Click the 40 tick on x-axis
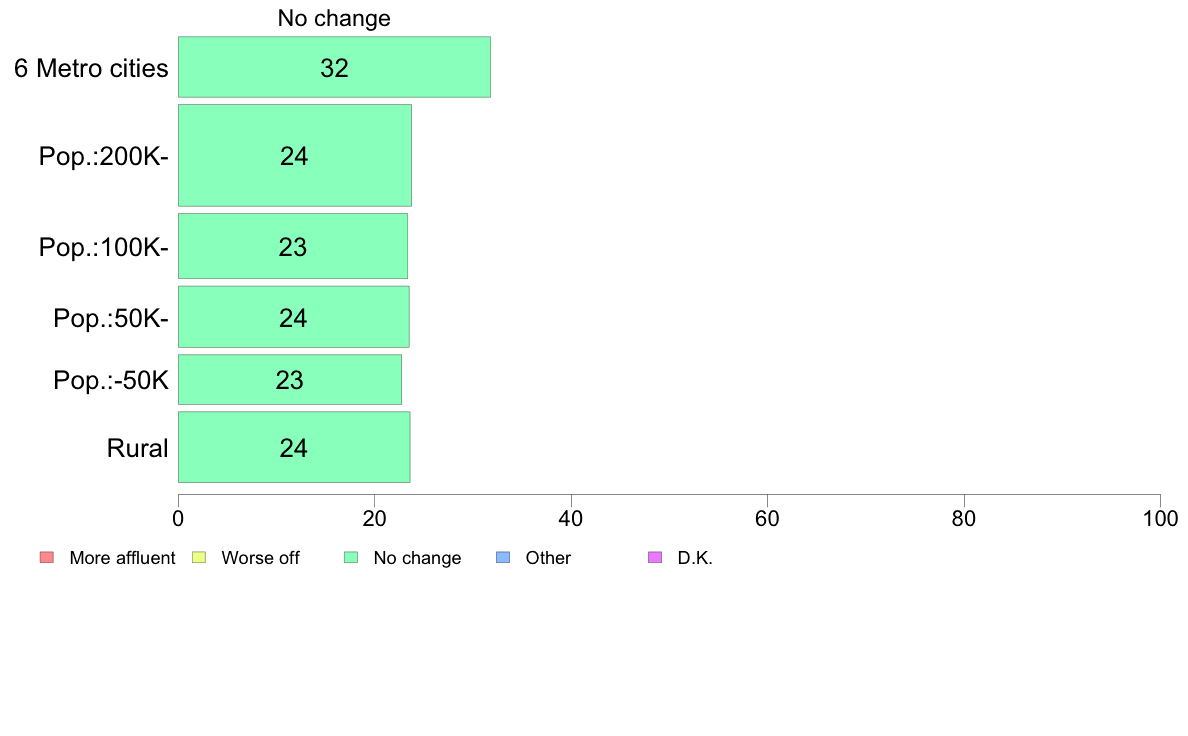 point(571,518)
